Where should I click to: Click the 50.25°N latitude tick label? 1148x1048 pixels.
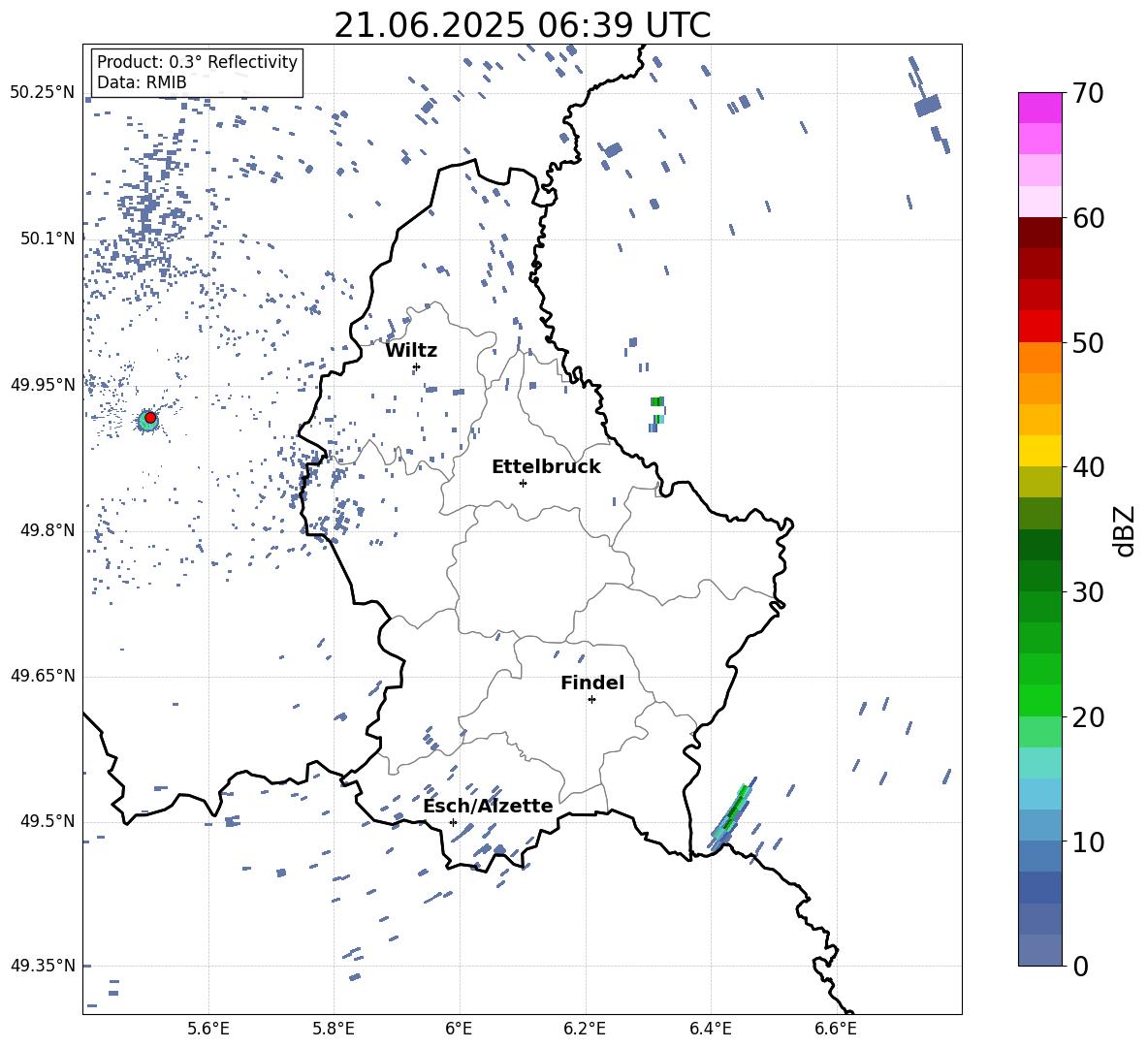[x=43, y=93]
